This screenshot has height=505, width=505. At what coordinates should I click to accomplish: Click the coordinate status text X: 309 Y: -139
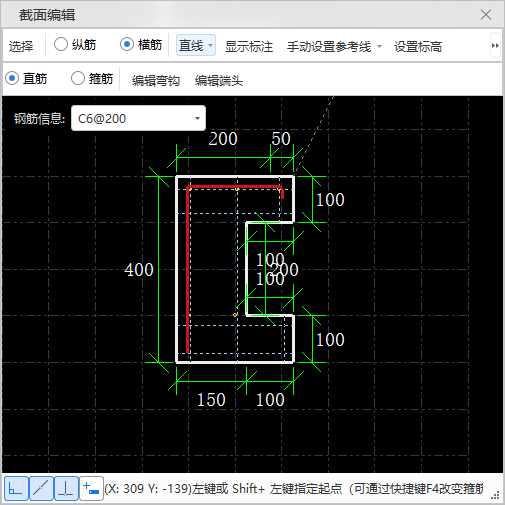coord(148,489)
